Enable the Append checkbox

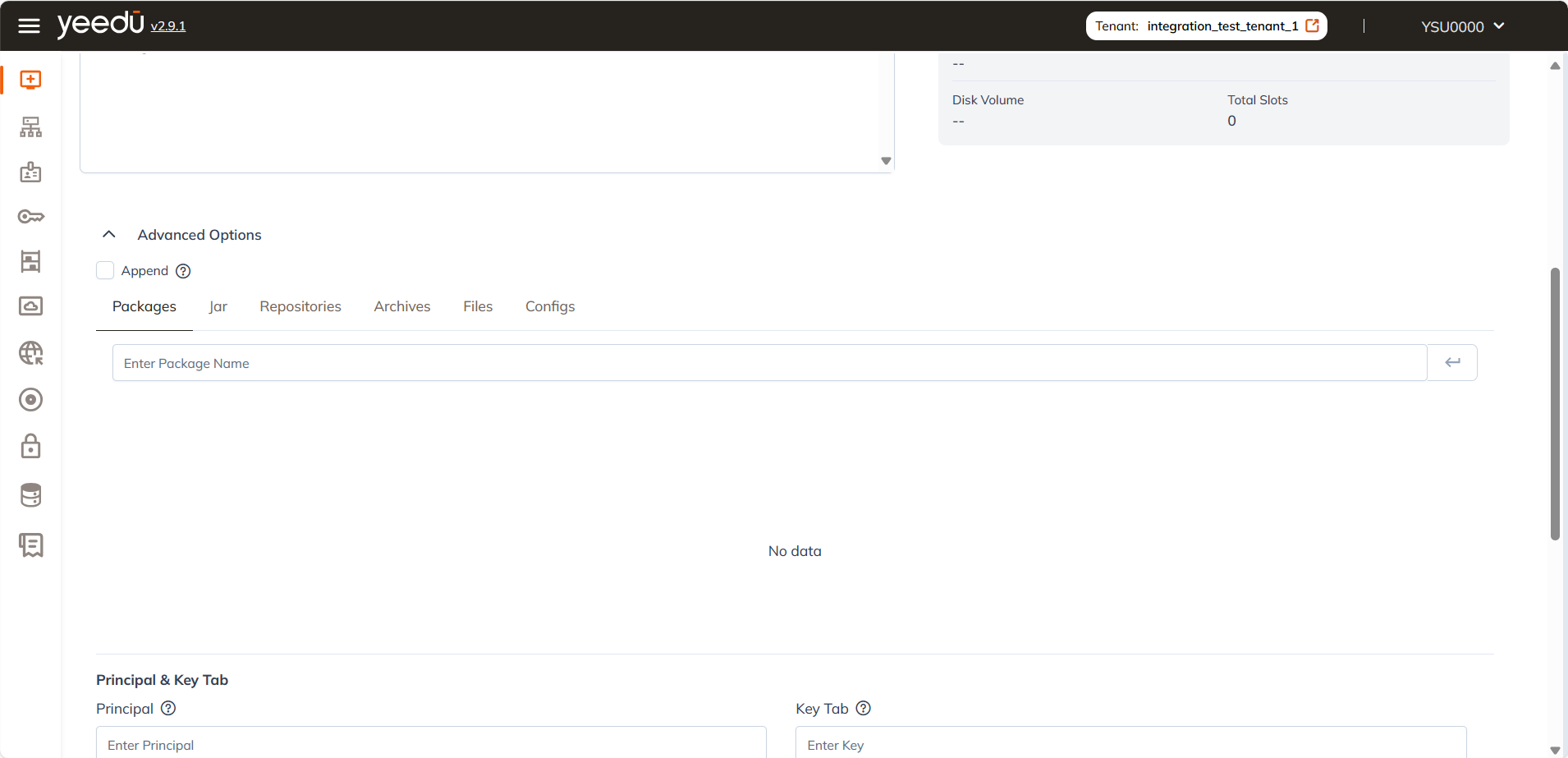(105, 270)
